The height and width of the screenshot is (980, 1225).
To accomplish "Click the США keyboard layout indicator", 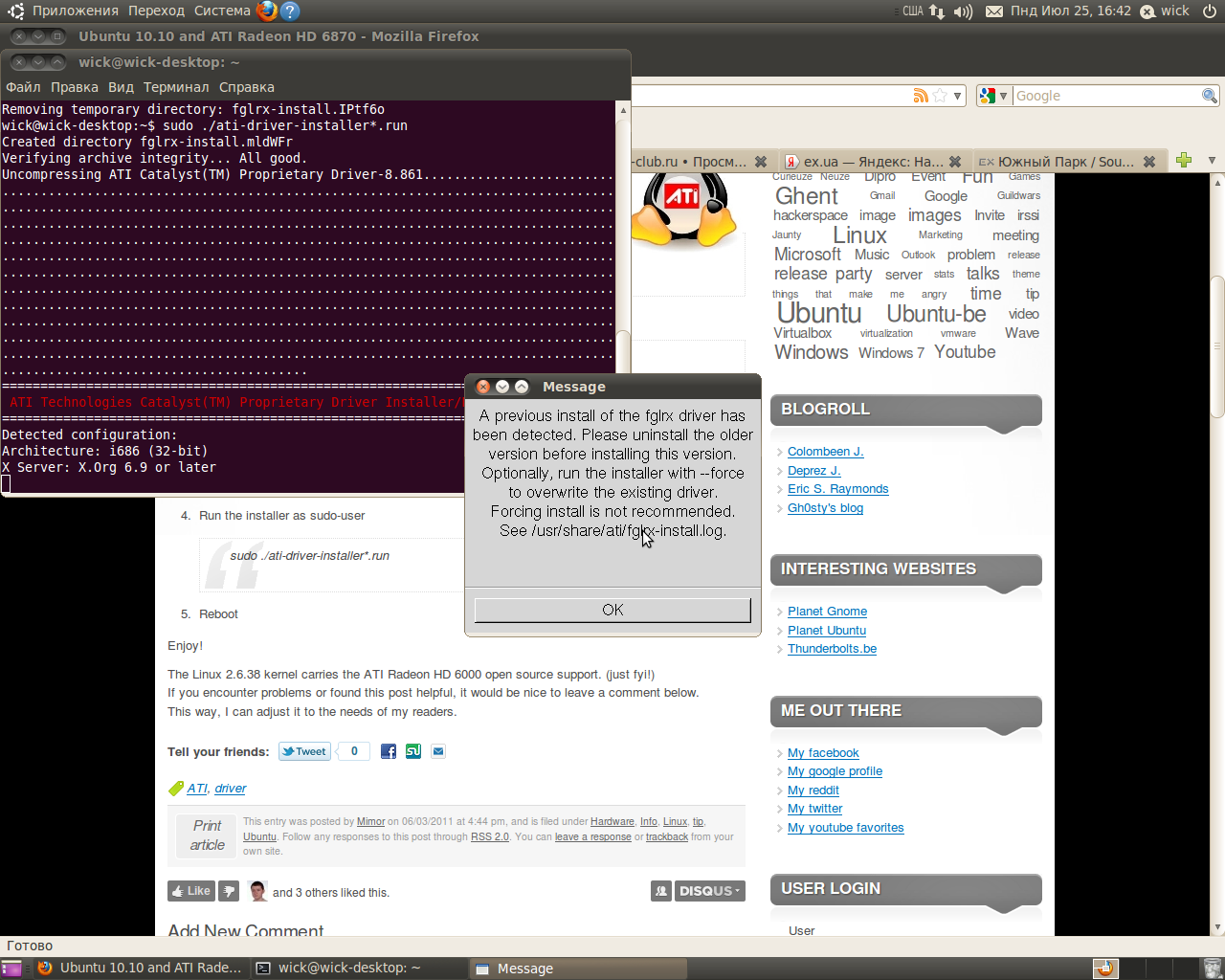I will 913,11.
